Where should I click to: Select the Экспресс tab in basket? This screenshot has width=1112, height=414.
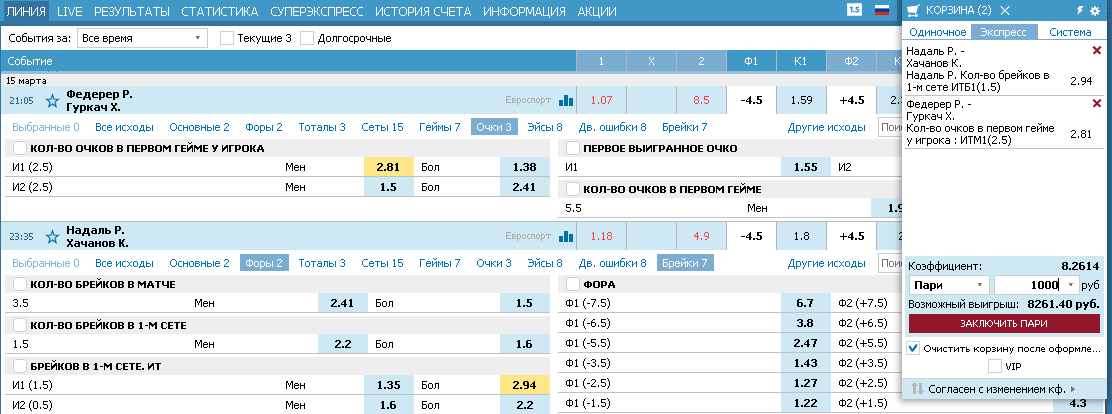tap(1004, 32)
